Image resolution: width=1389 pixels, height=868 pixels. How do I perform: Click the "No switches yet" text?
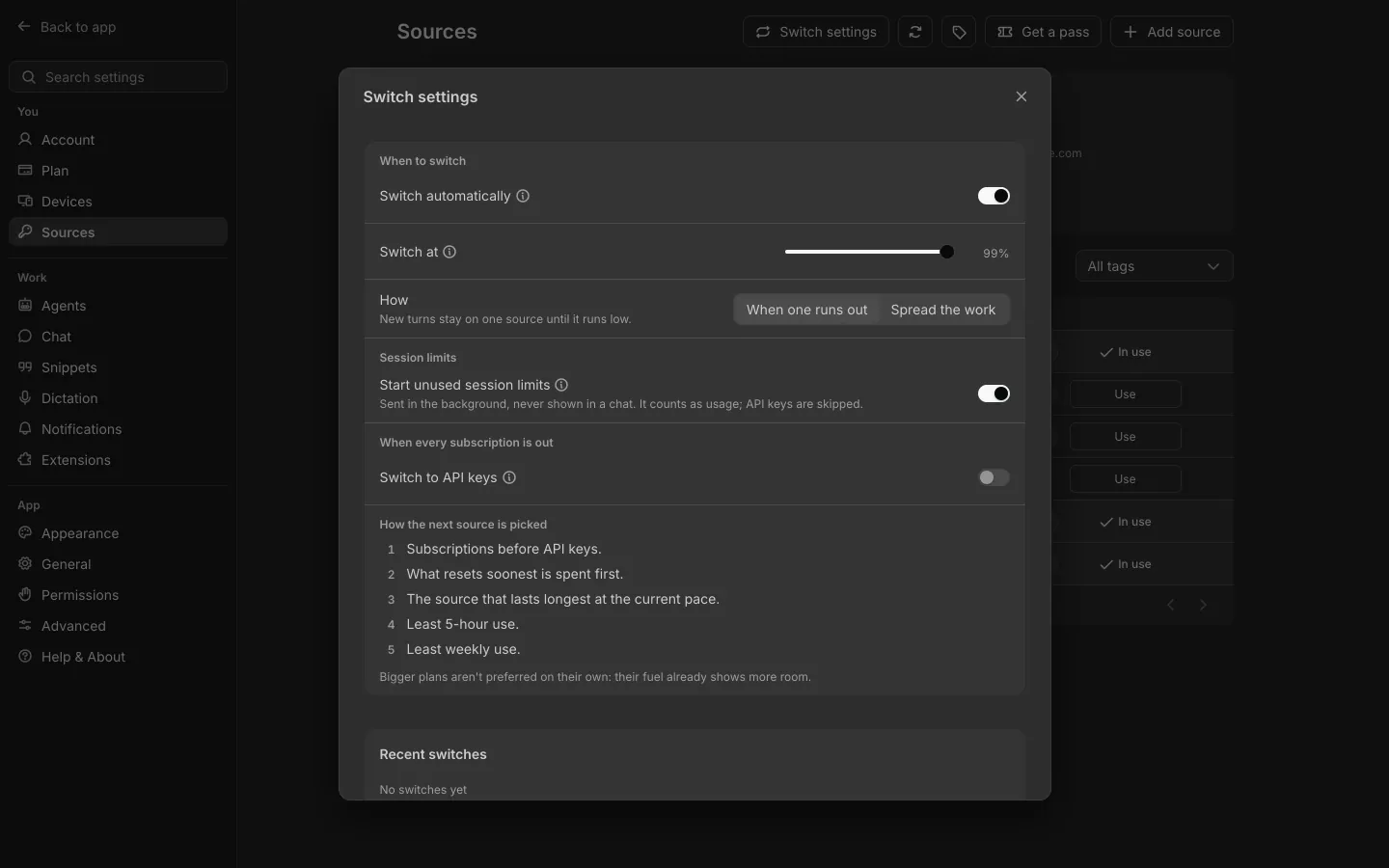pos(422,789)
